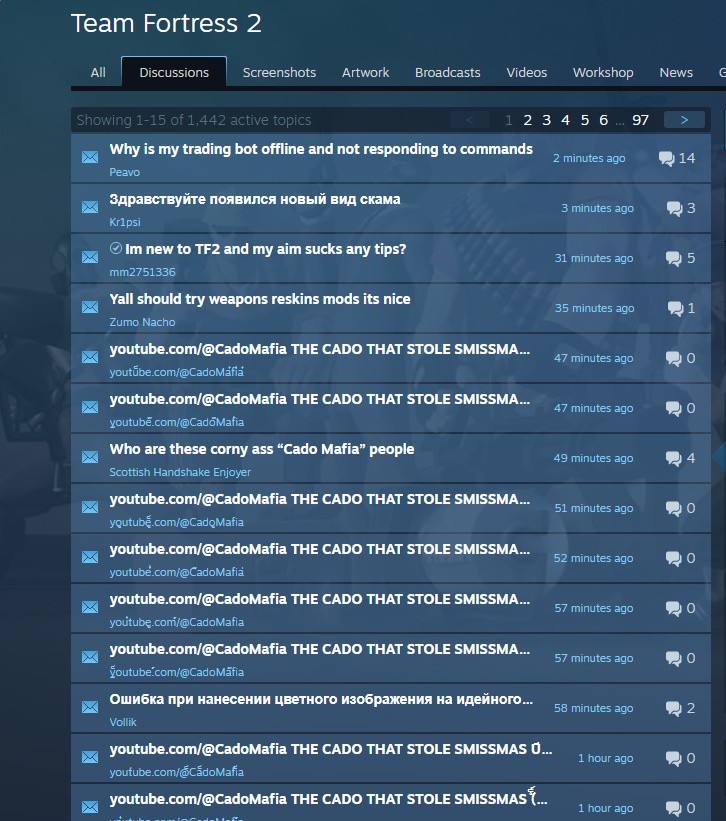726x821 pixels.
Task: Select the Discussions tab
Action: [x=174, y=72]
